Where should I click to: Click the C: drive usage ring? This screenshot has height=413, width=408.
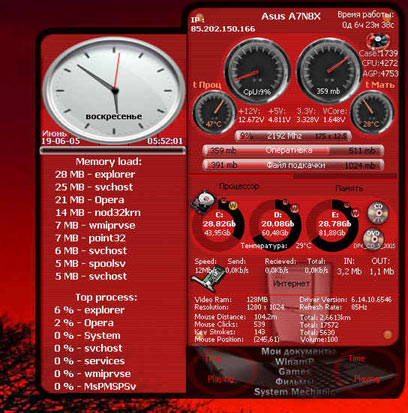click(218, 225)
